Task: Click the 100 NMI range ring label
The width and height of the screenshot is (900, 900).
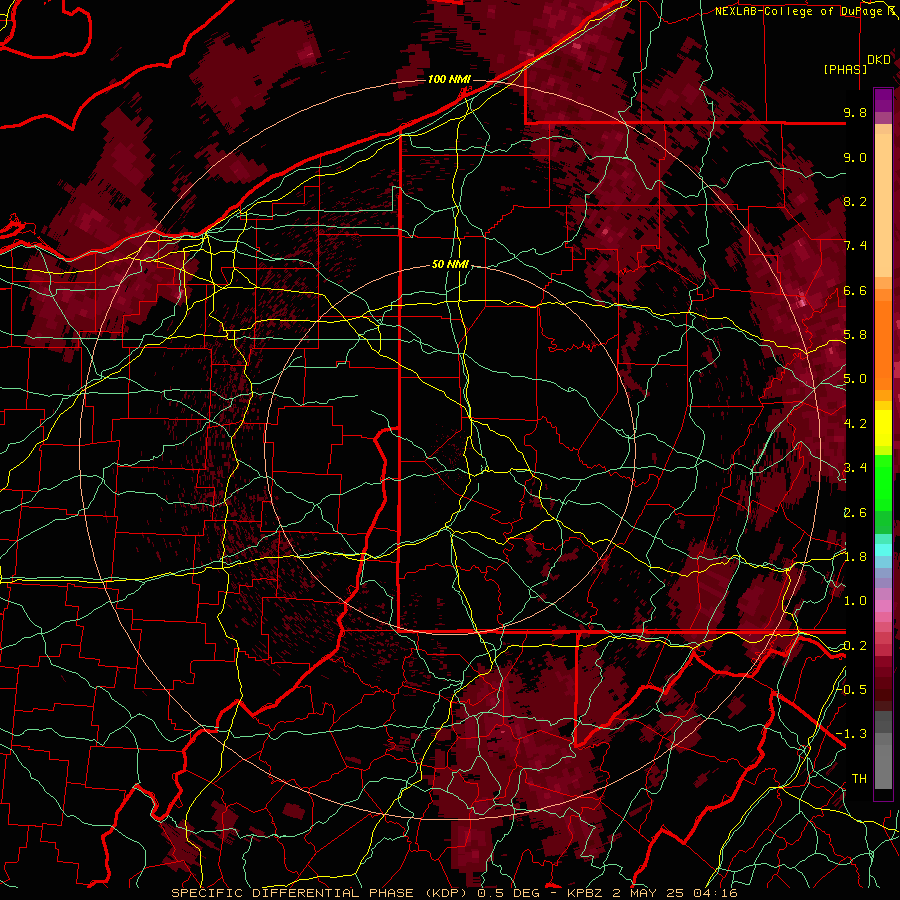Action: [449, 79]
